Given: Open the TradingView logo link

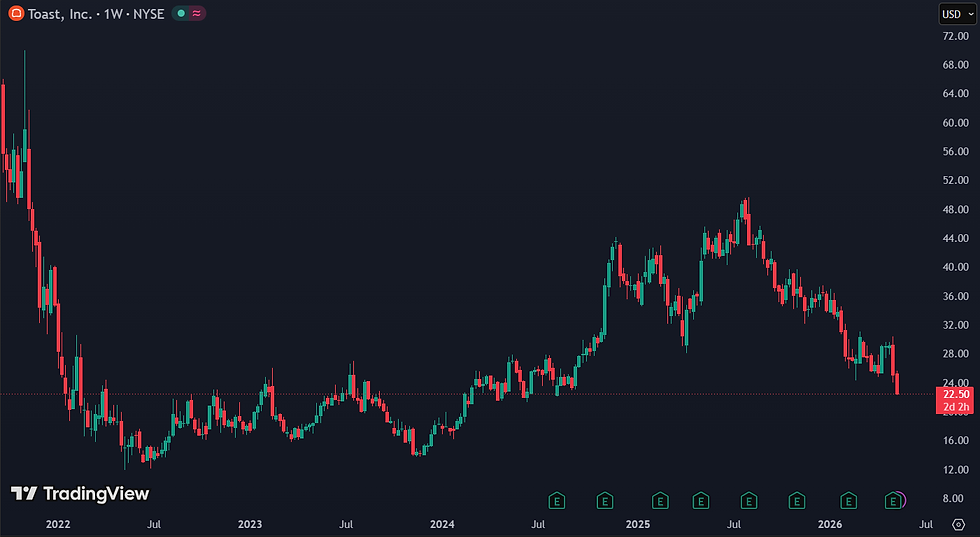Looking at the screenshot, I should (80, 494).
